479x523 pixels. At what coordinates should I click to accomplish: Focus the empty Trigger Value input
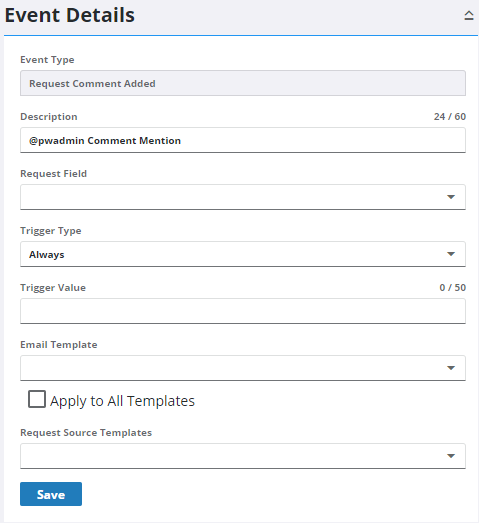pos(243,311)
